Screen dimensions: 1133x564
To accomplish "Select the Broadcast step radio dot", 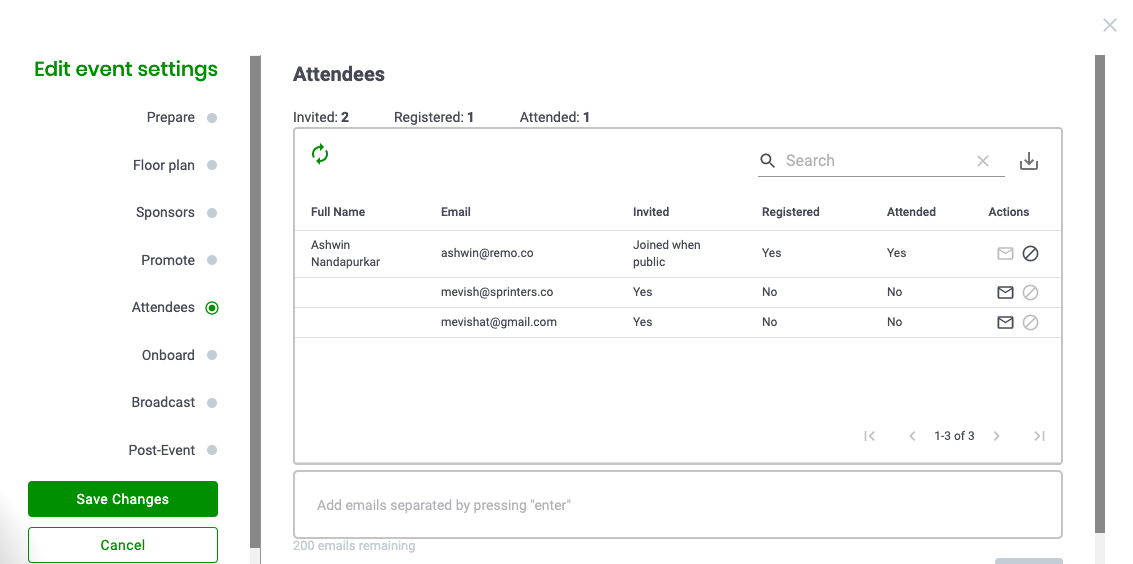I will click(212, 403).
